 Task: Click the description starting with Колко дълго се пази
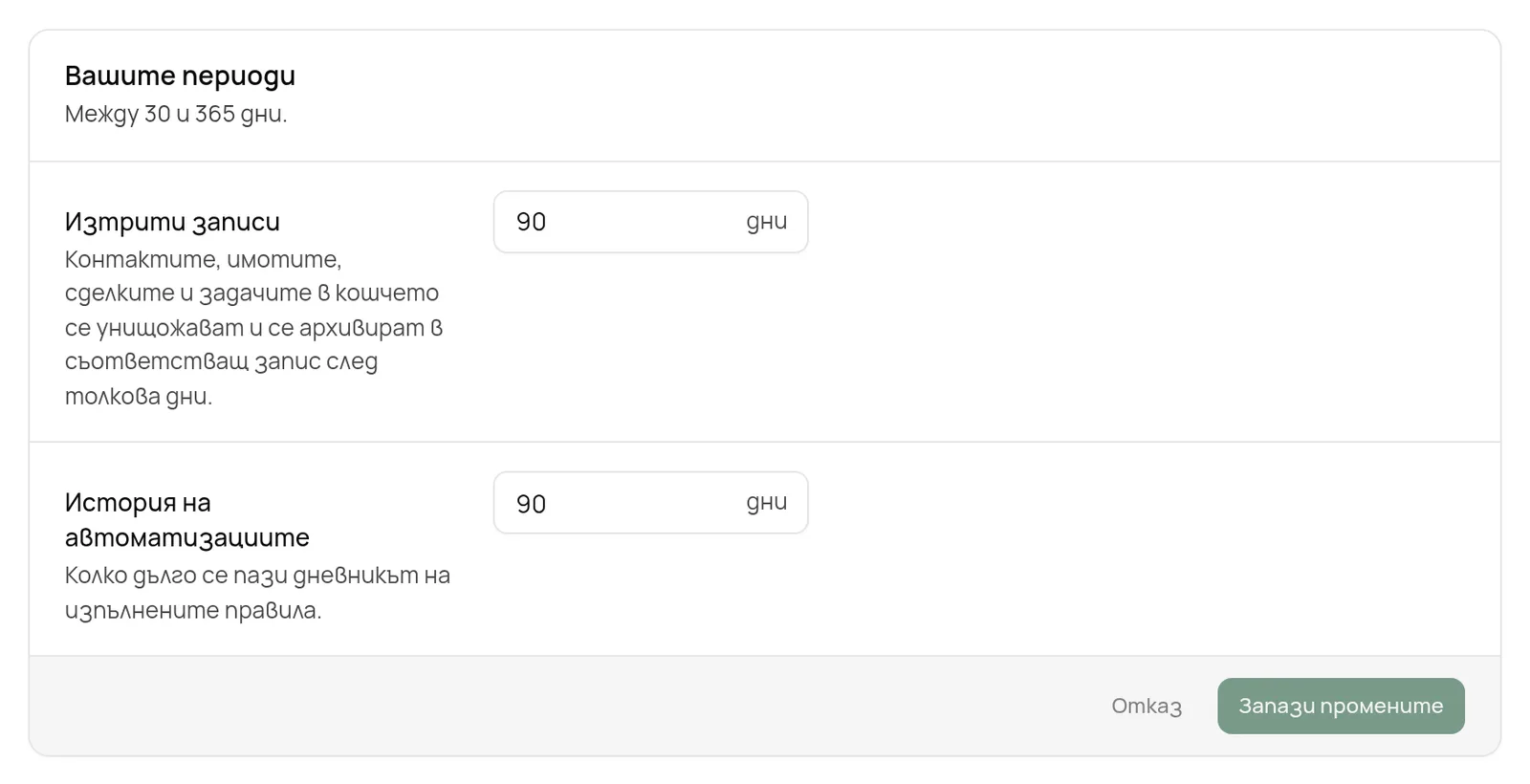coord(257,593)
